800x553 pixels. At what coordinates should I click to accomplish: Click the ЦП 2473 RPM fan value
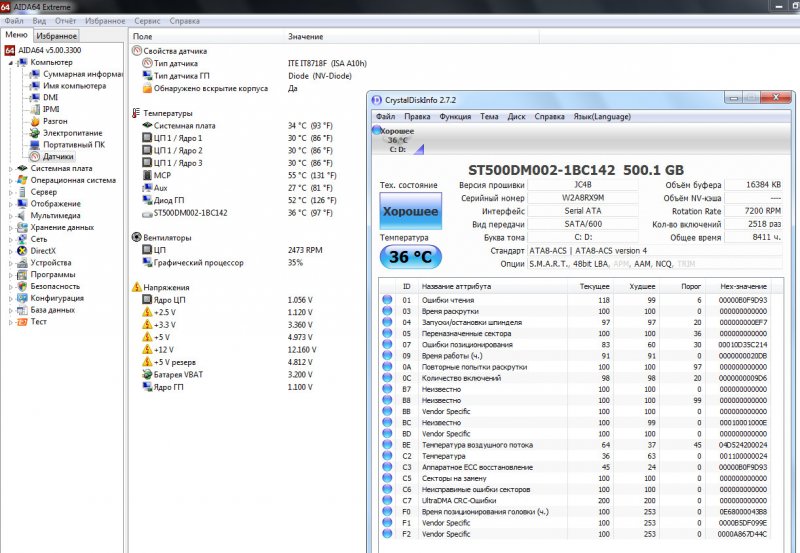[305, 250]
